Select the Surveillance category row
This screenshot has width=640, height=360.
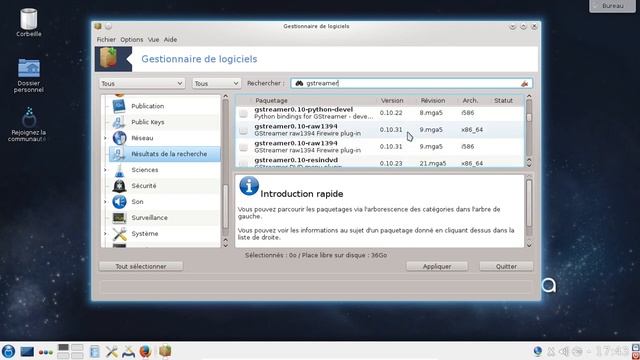160,218
